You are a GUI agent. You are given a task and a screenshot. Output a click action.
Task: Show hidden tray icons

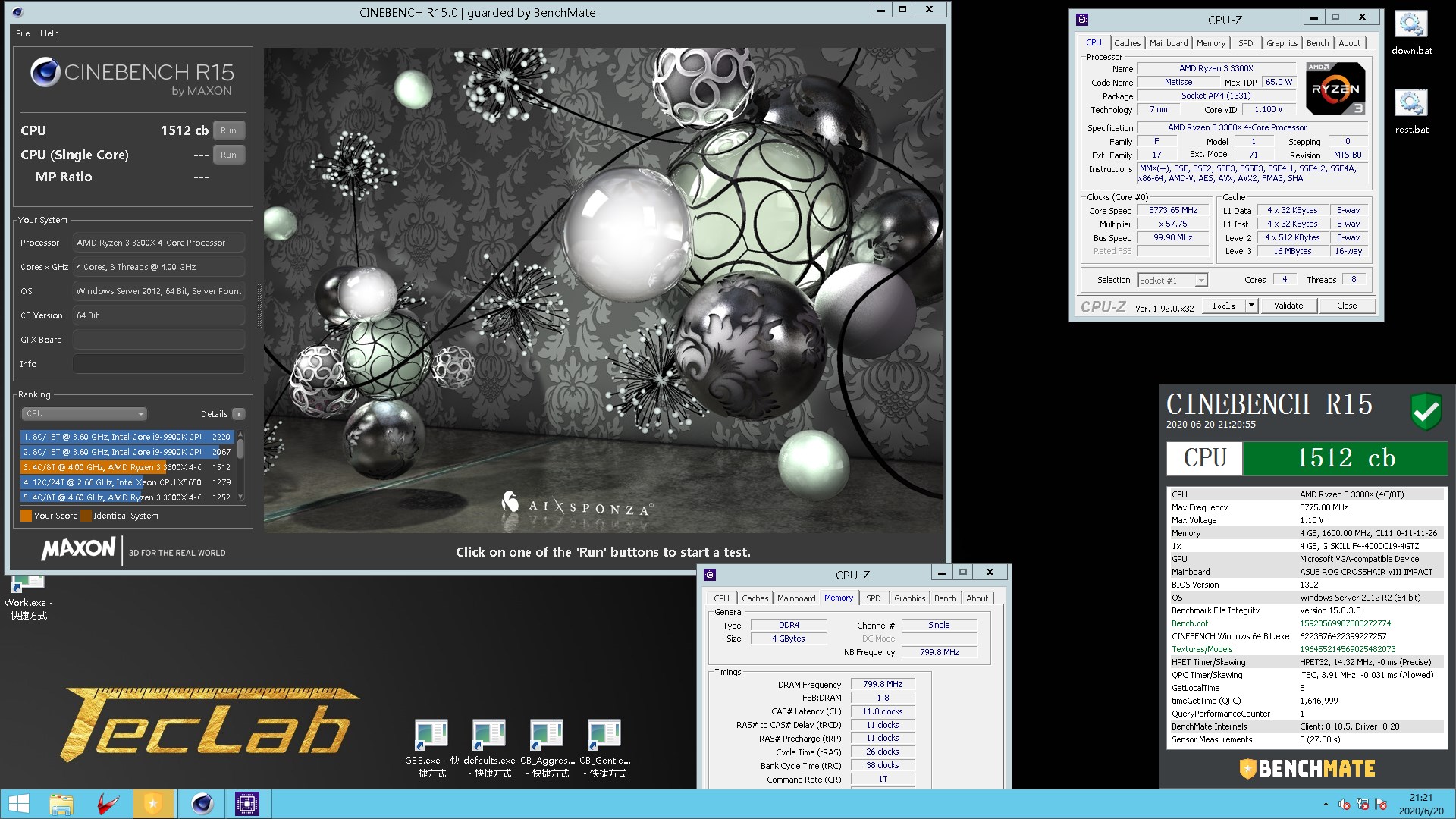tap(1326, 804)
